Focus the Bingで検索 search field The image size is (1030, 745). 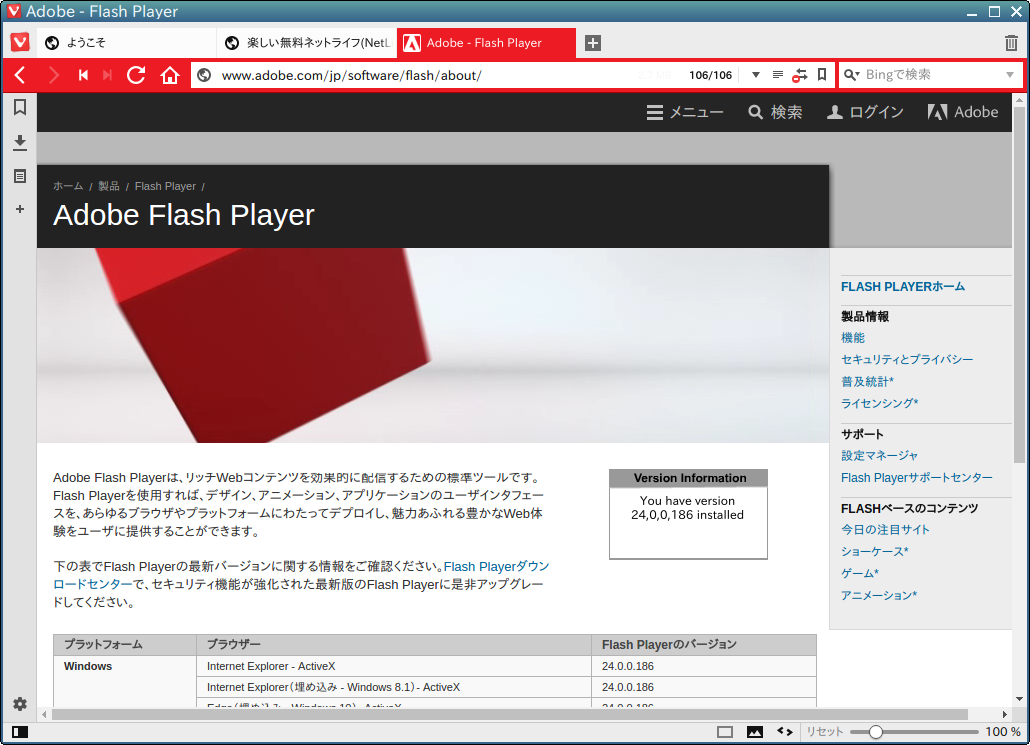click(x=933, y=75)
